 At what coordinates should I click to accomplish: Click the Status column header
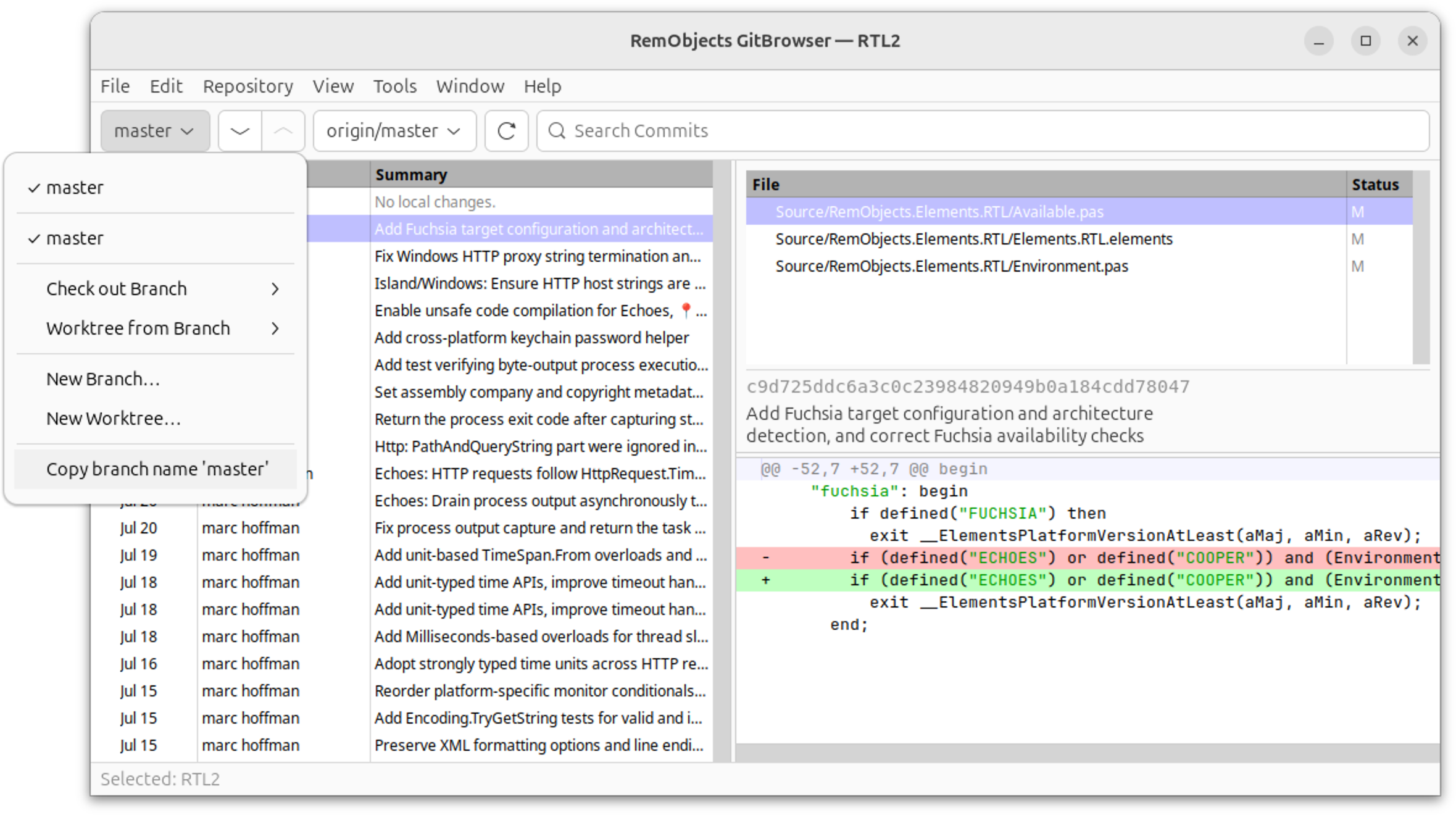[x=1379, y=185]
